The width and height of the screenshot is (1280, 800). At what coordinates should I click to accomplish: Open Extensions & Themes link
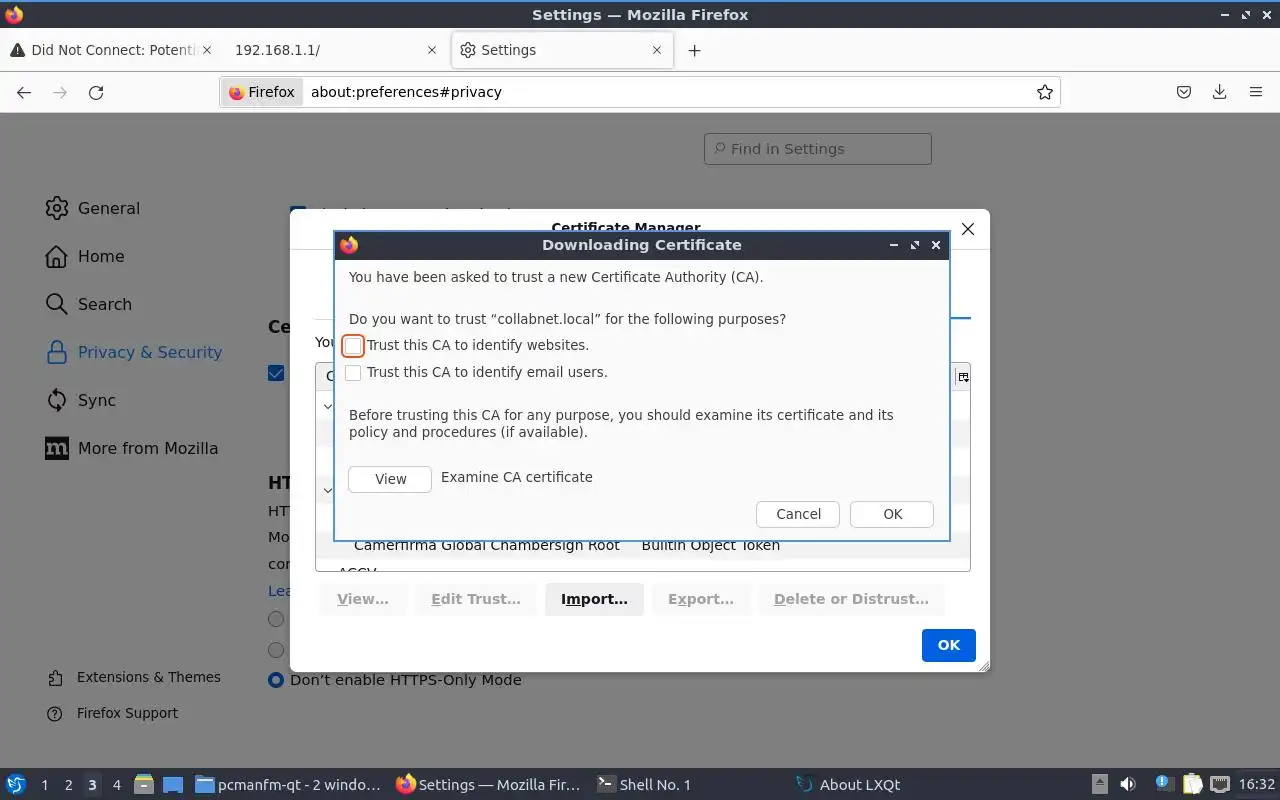pyautogui.click(x=134, y=677)
